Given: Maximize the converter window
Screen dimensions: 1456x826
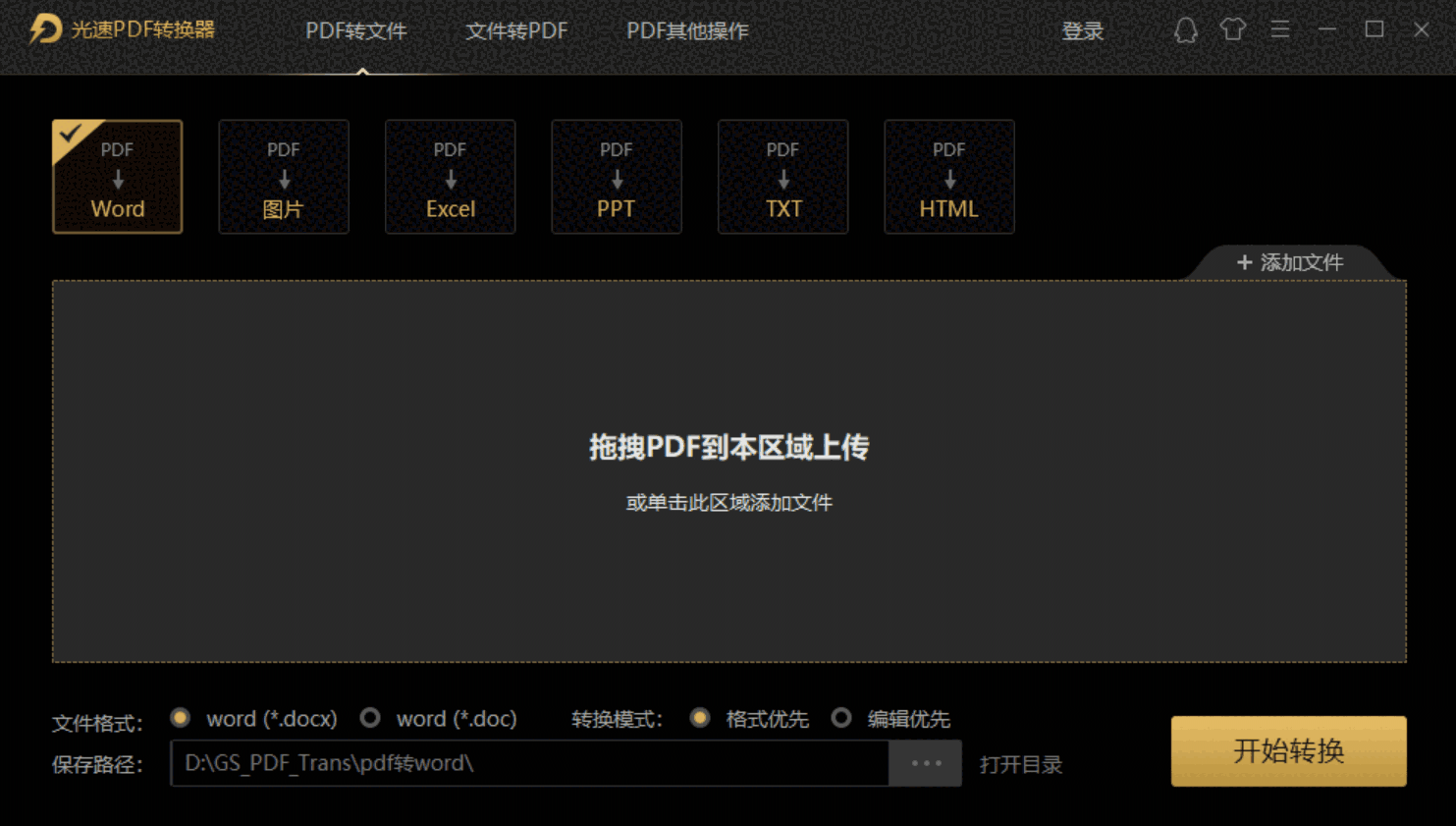Looking at the screenshot, I should 1375,29.
